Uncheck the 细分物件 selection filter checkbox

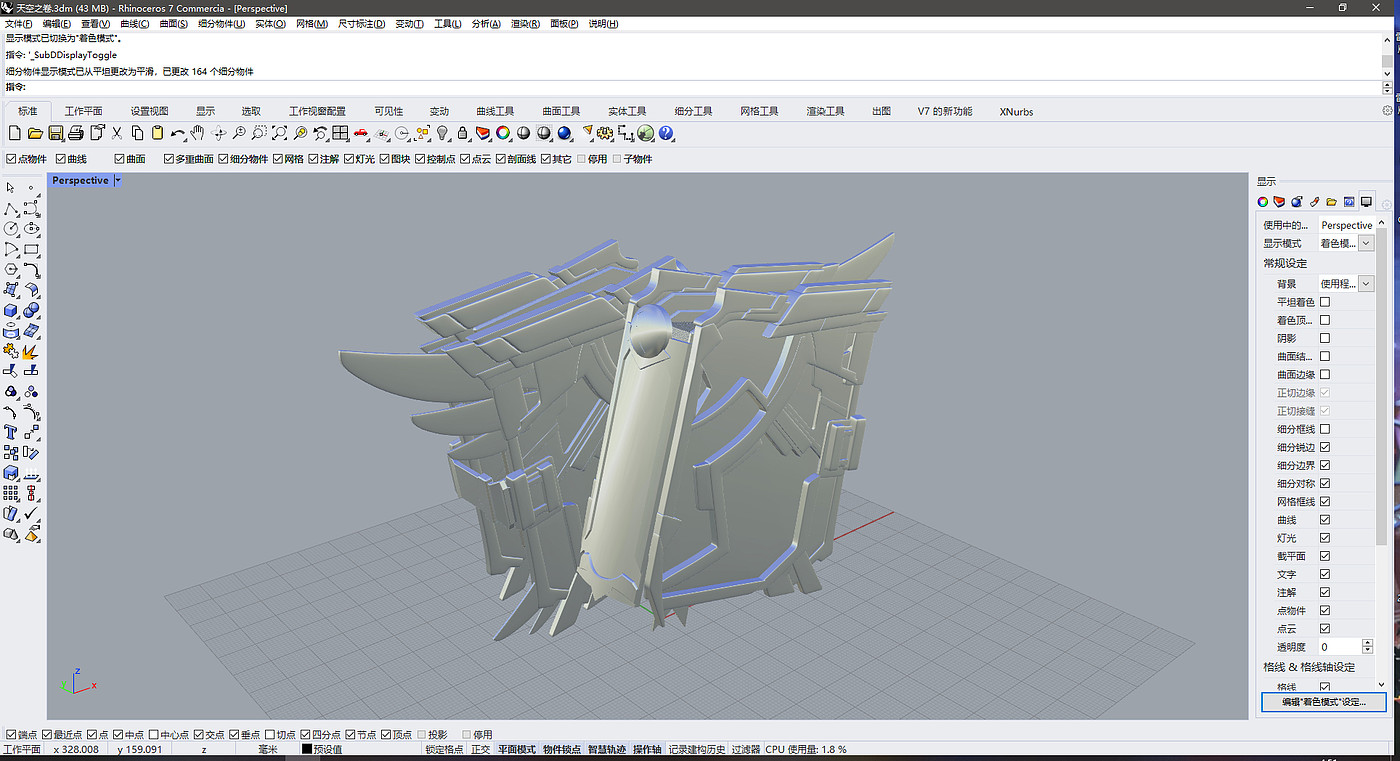tap(224, 159)
